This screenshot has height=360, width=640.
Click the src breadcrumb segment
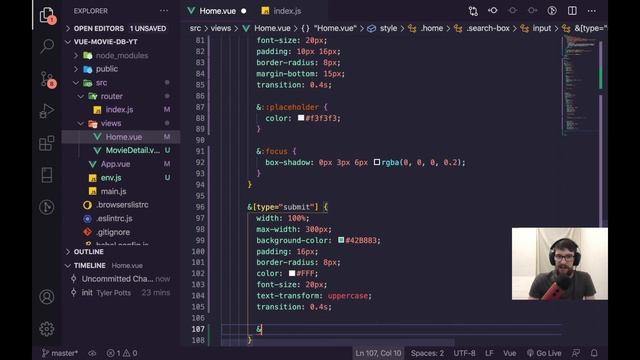tap(195, 28)
